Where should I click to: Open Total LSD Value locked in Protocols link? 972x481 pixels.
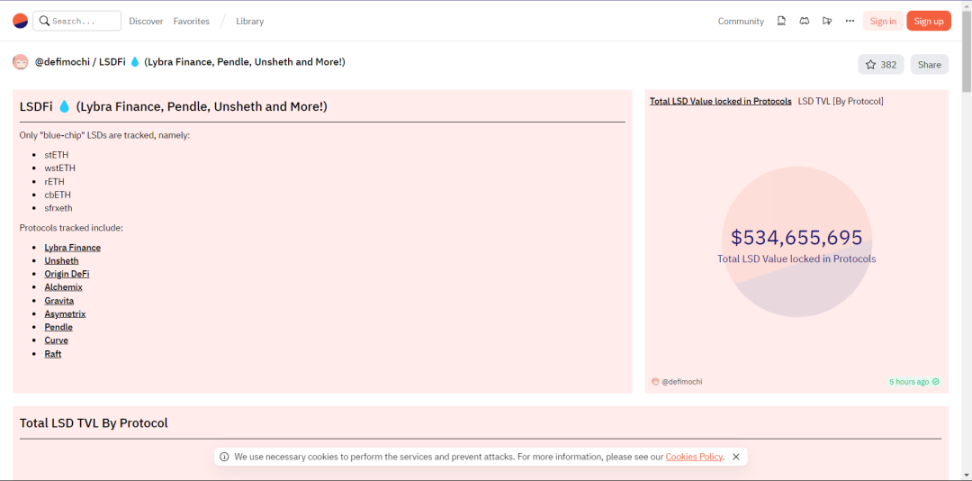click(720, 101)
